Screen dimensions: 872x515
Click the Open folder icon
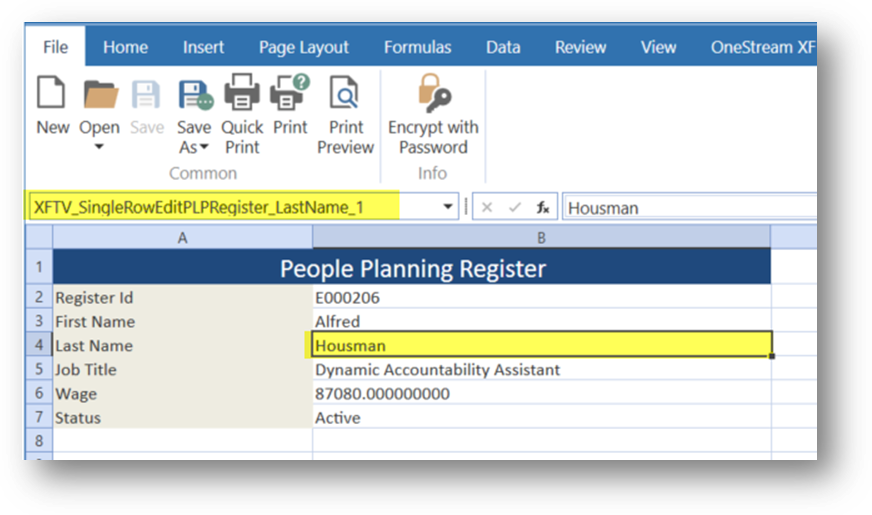click(x=100, y=94)
